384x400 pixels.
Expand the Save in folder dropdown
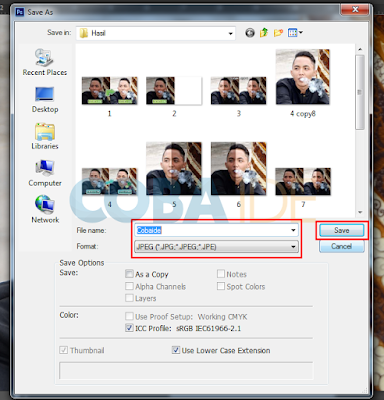click(x=230, y=33)
